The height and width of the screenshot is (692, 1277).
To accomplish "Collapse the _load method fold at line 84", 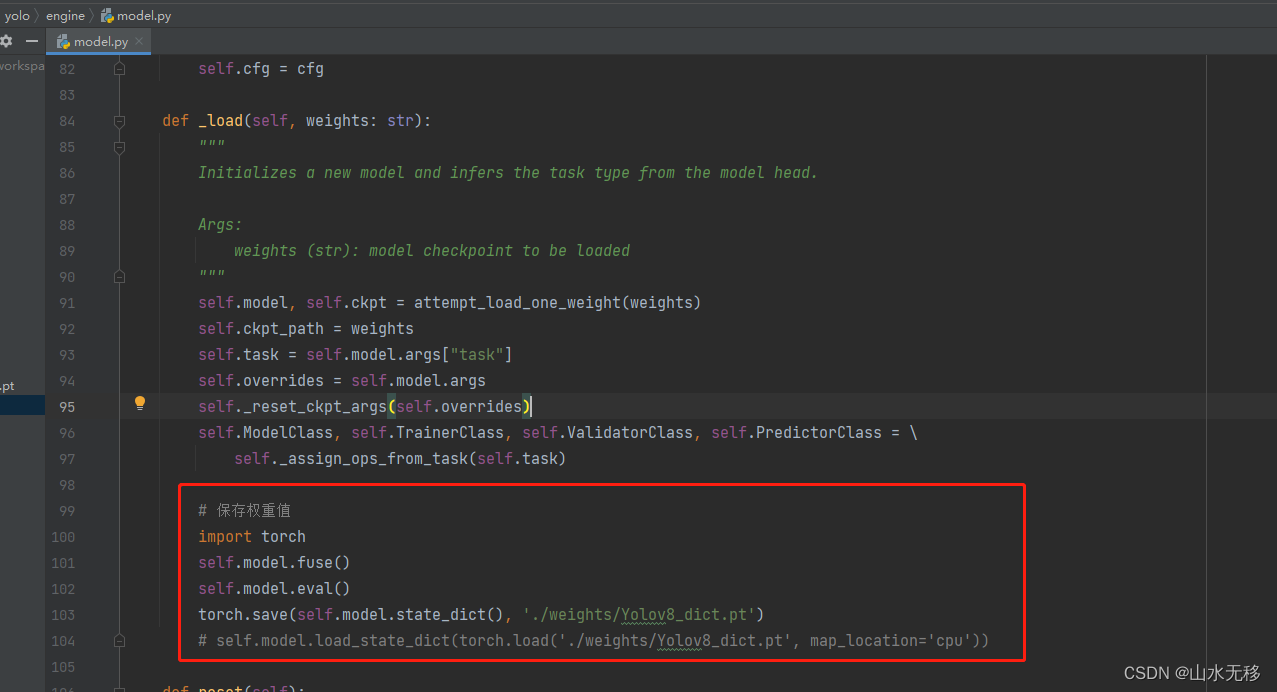I will click(x=119, y=121).
